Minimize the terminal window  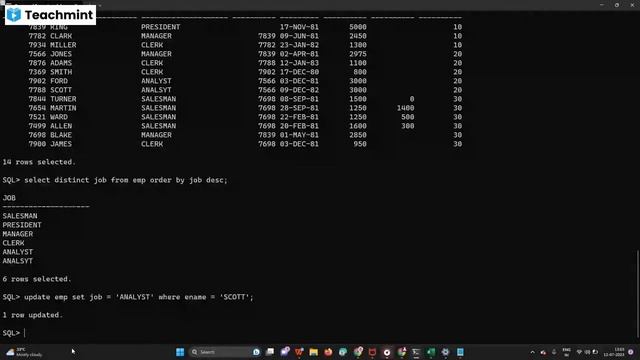click(x=602, y=5)
